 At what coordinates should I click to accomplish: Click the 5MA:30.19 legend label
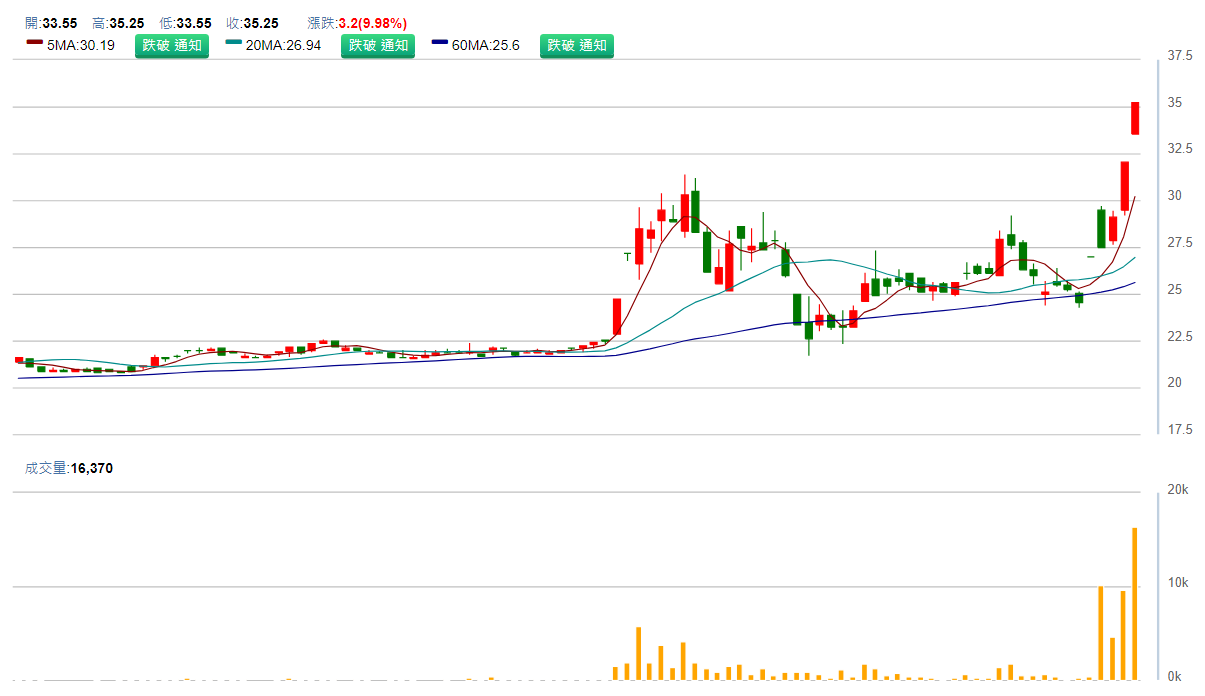81,45
